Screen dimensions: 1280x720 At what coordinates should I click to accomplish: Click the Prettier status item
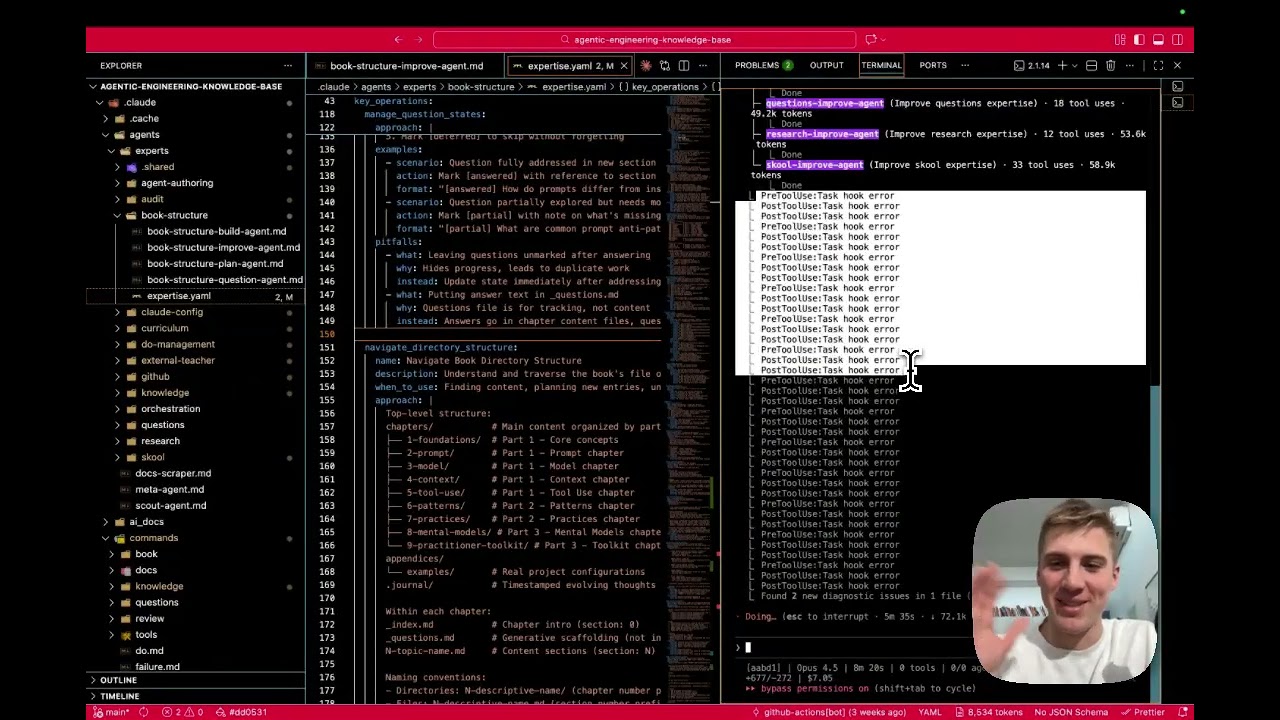pos(1142,712)
